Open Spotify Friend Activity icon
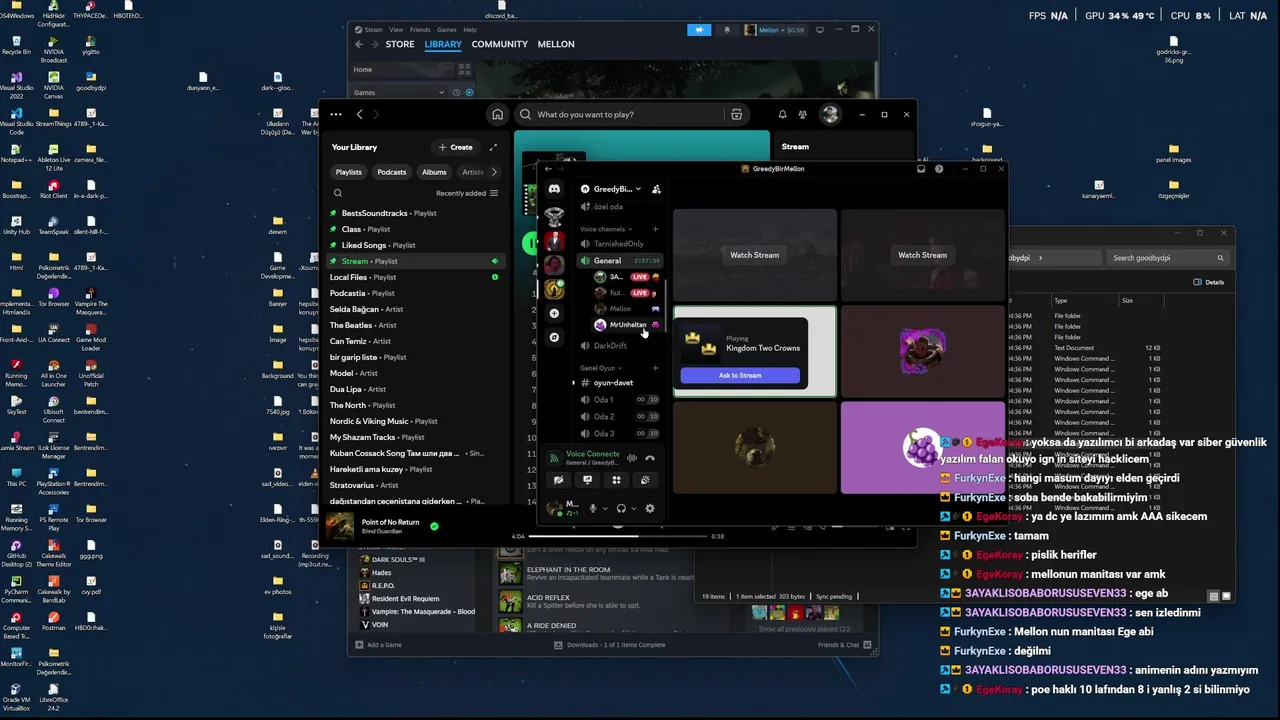 point(803,114)
